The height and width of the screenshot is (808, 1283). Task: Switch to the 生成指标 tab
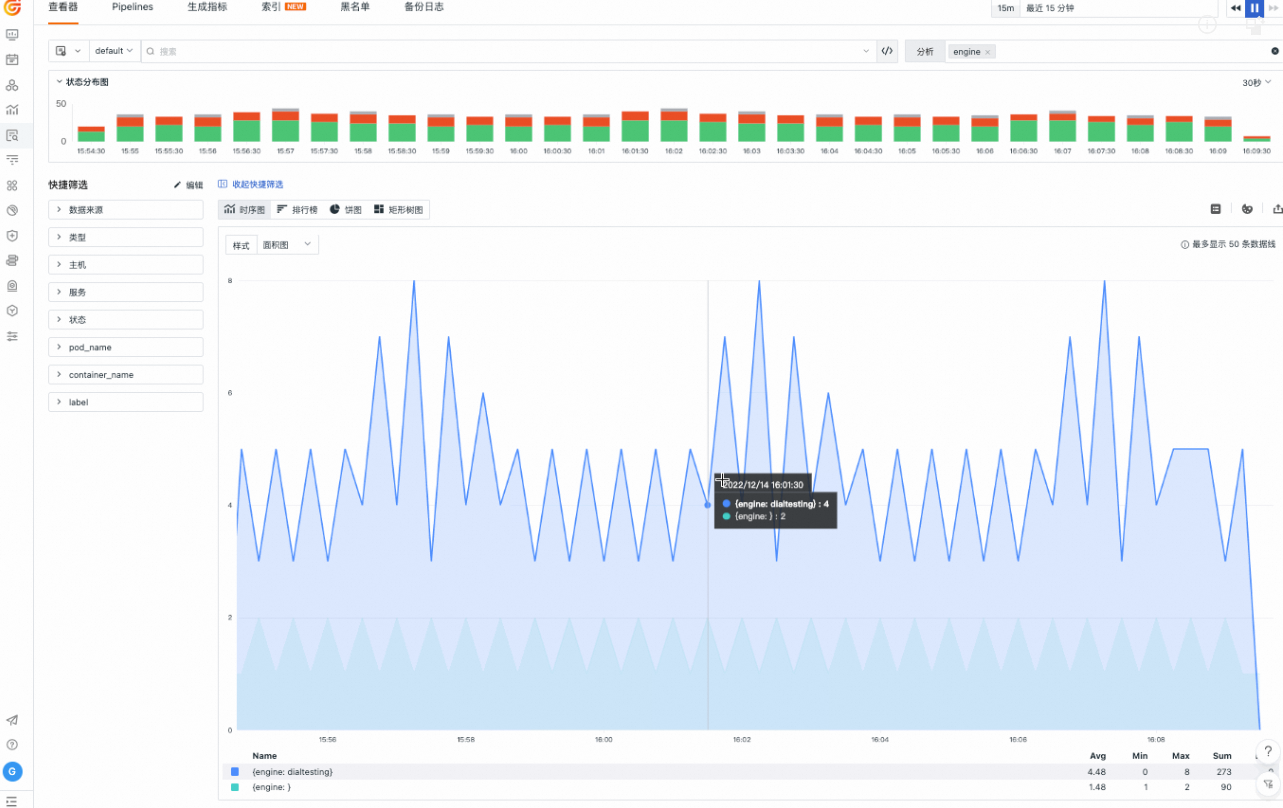(x=207, y=7)
